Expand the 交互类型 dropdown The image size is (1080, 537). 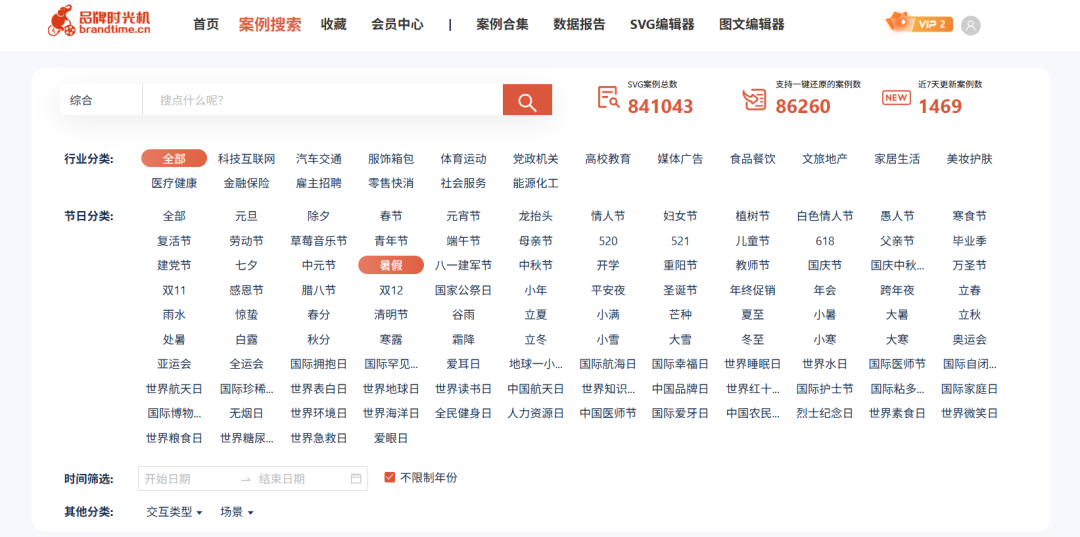click(174, 512)
